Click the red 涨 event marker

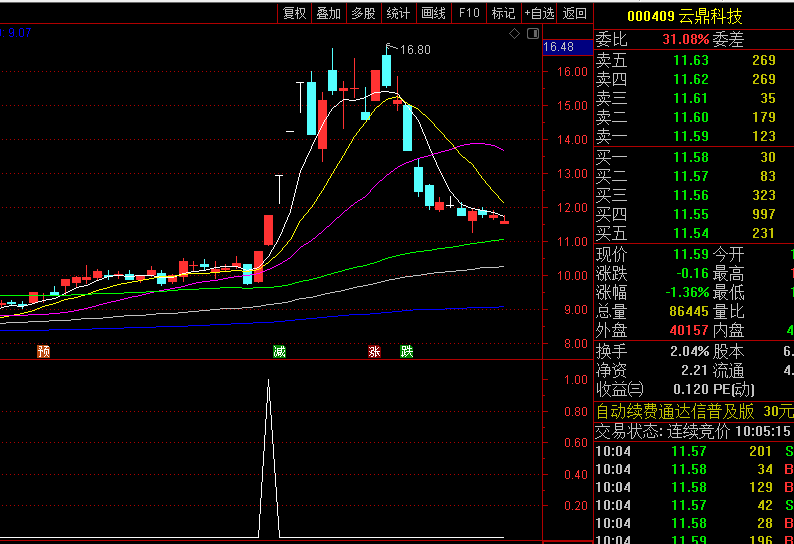374,351
